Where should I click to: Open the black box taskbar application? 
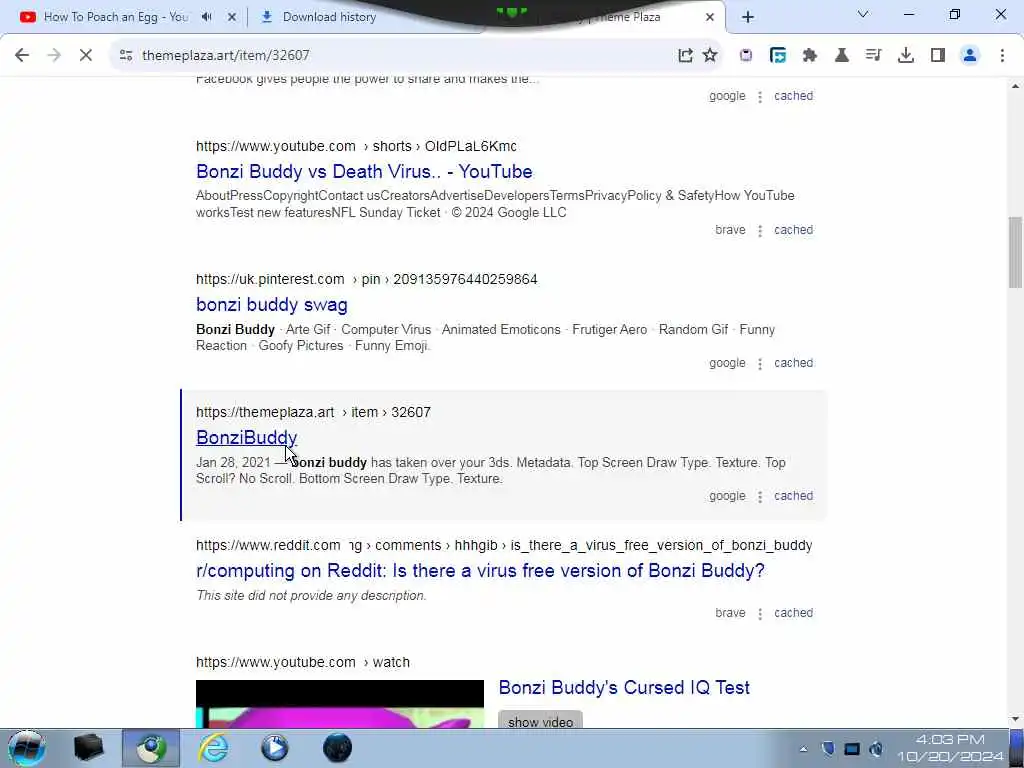88,748
